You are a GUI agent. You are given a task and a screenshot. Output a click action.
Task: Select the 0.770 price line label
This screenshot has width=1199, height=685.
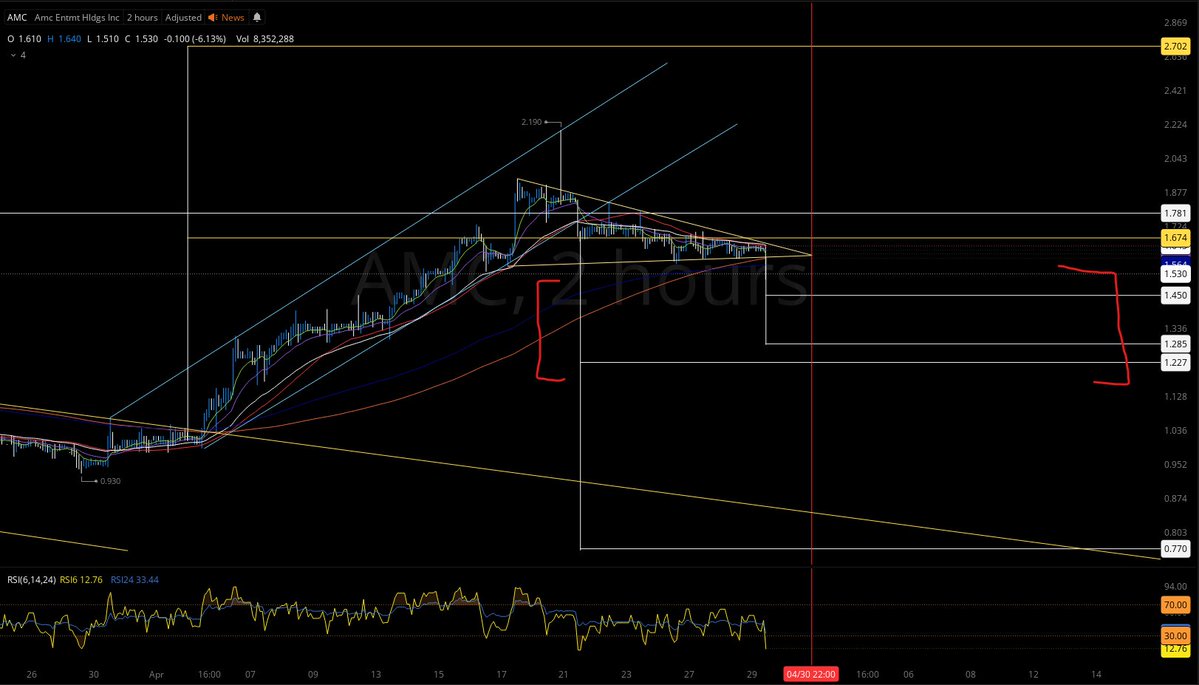pos(1175,548)
